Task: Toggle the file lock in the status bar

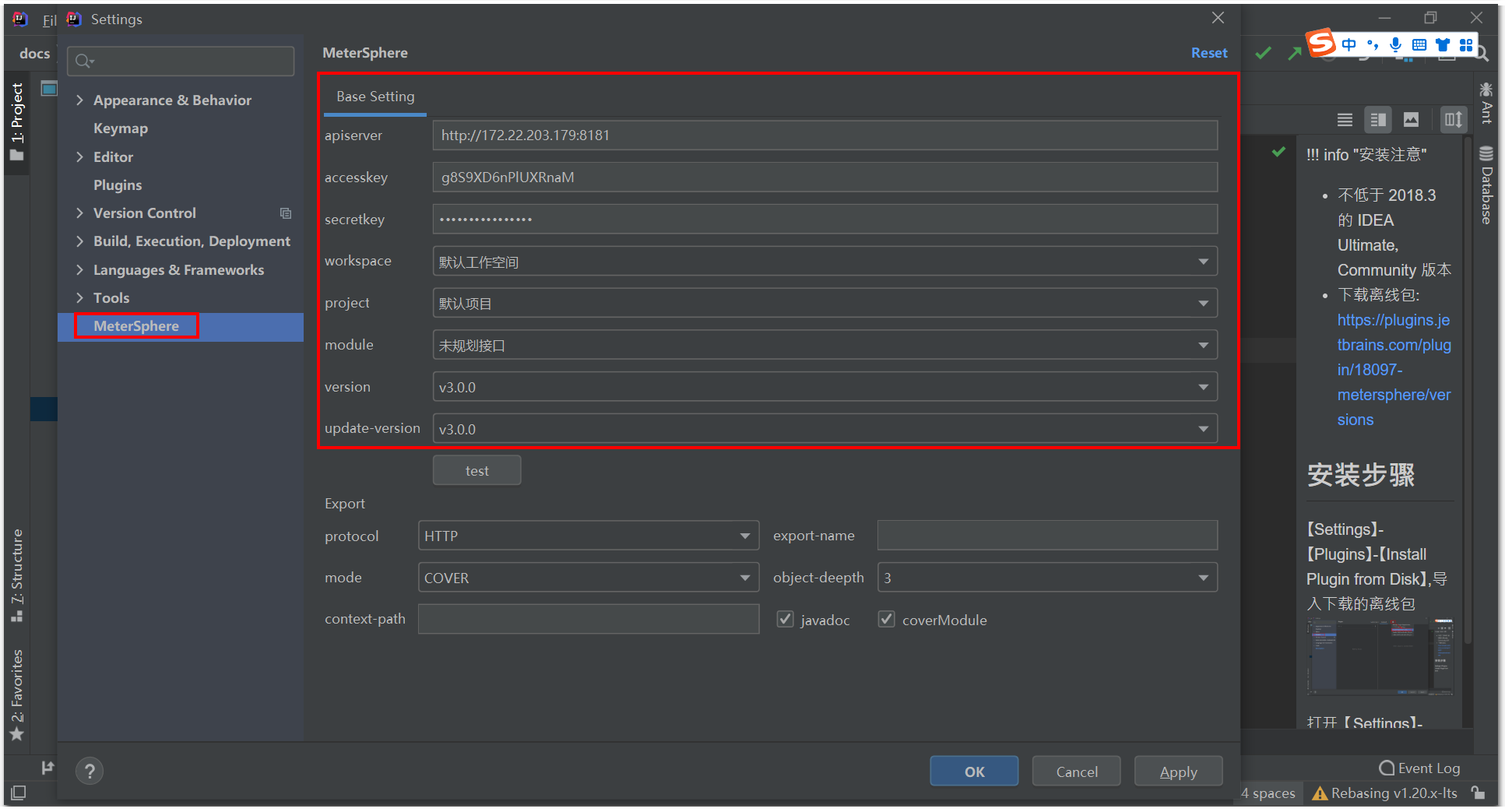Action: 1479,793
